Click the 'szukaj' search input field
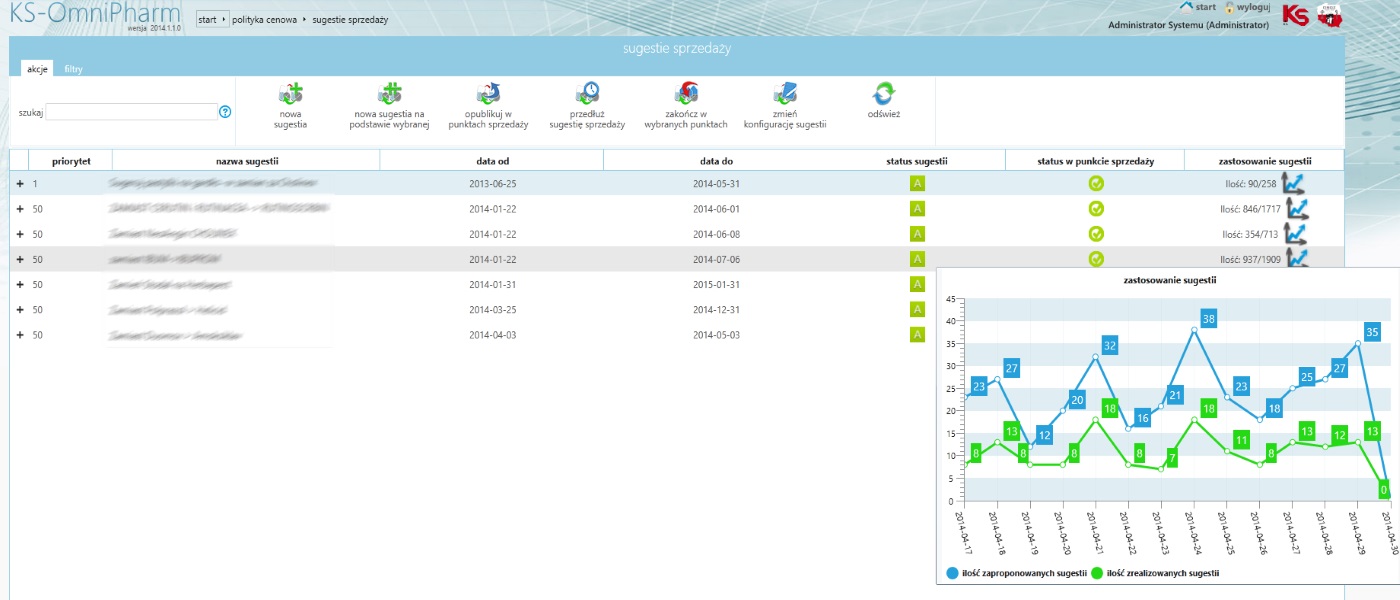The image size is (1400, 600). coord(131,112)
